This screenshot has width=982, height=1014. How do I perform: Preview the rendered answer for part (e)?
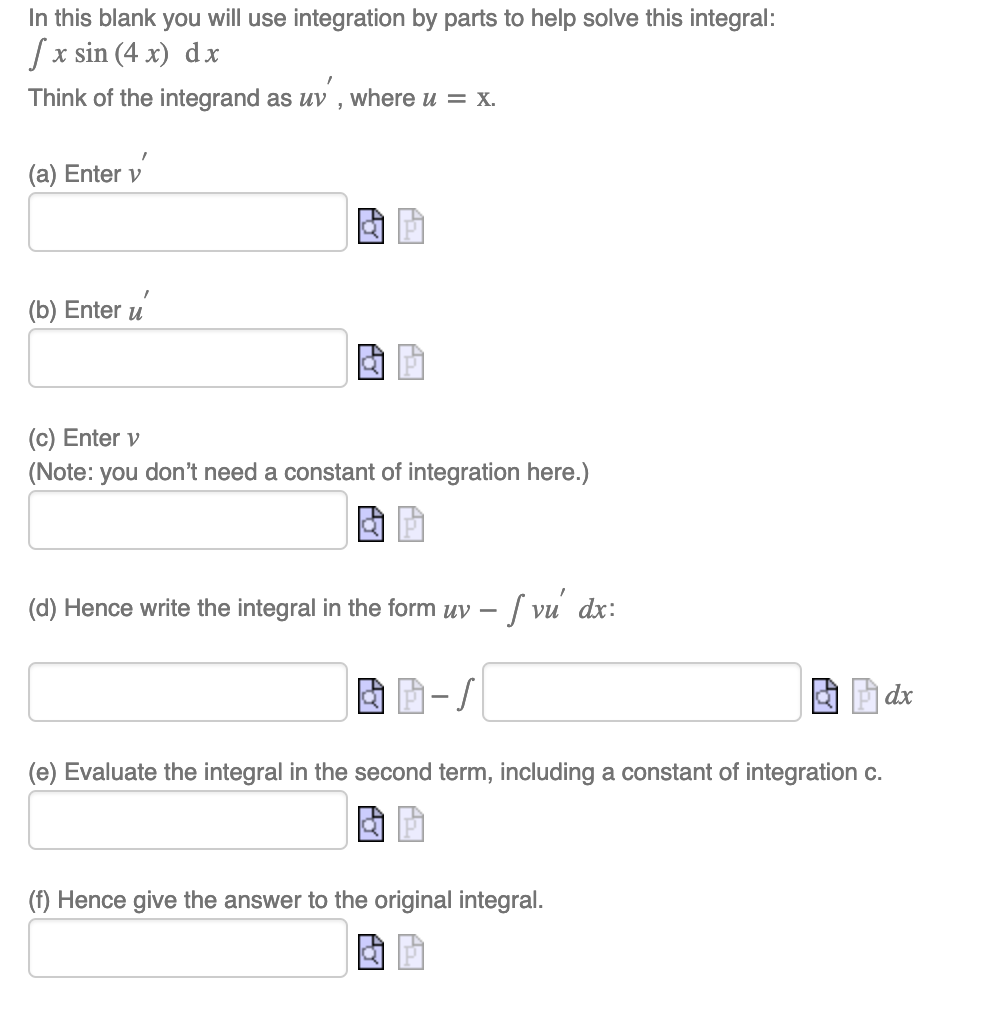[371, 825]
